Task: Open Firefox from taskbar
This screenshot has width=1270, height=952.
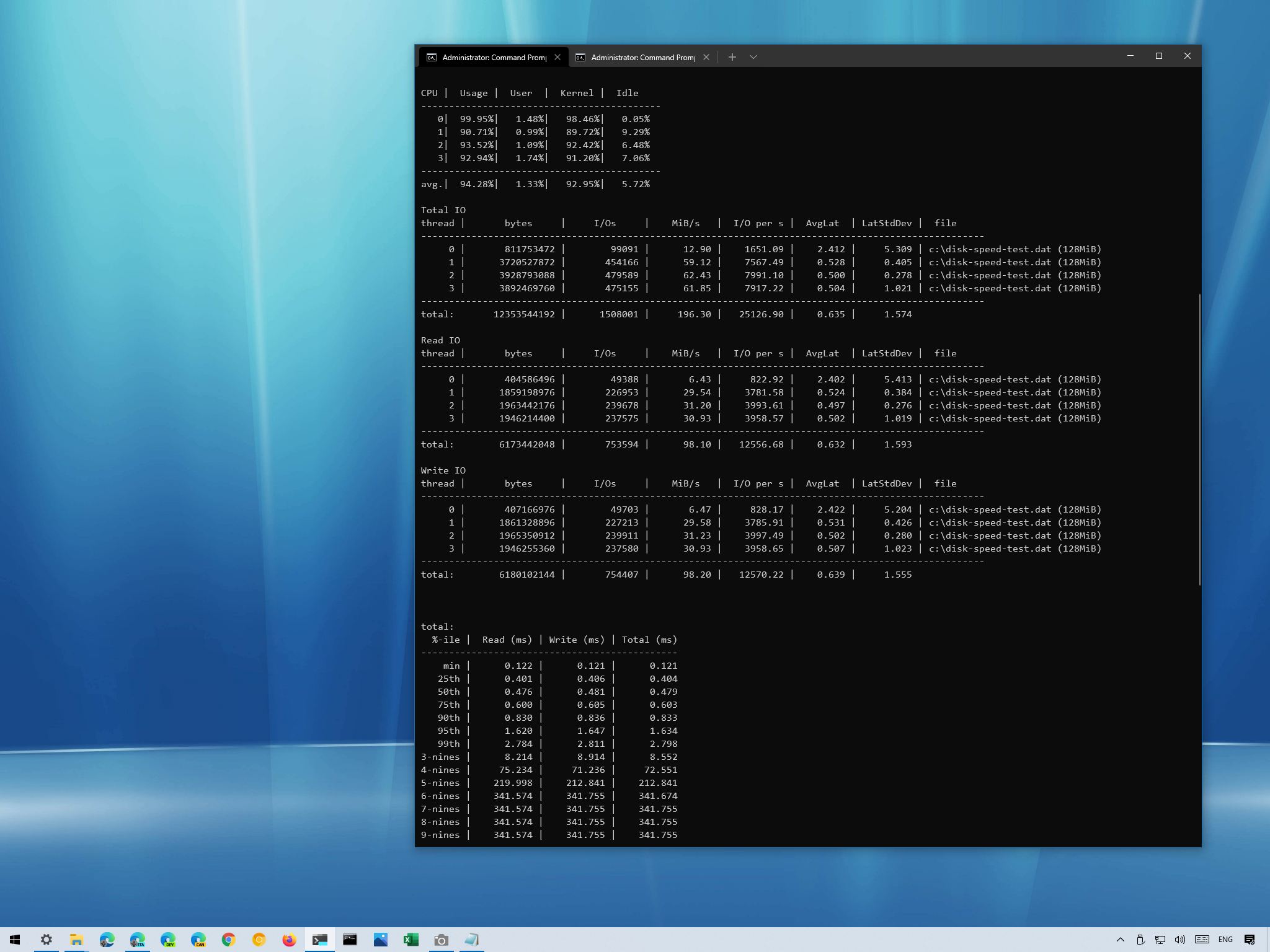Action: pyautogui.click(x=289, y=940)
